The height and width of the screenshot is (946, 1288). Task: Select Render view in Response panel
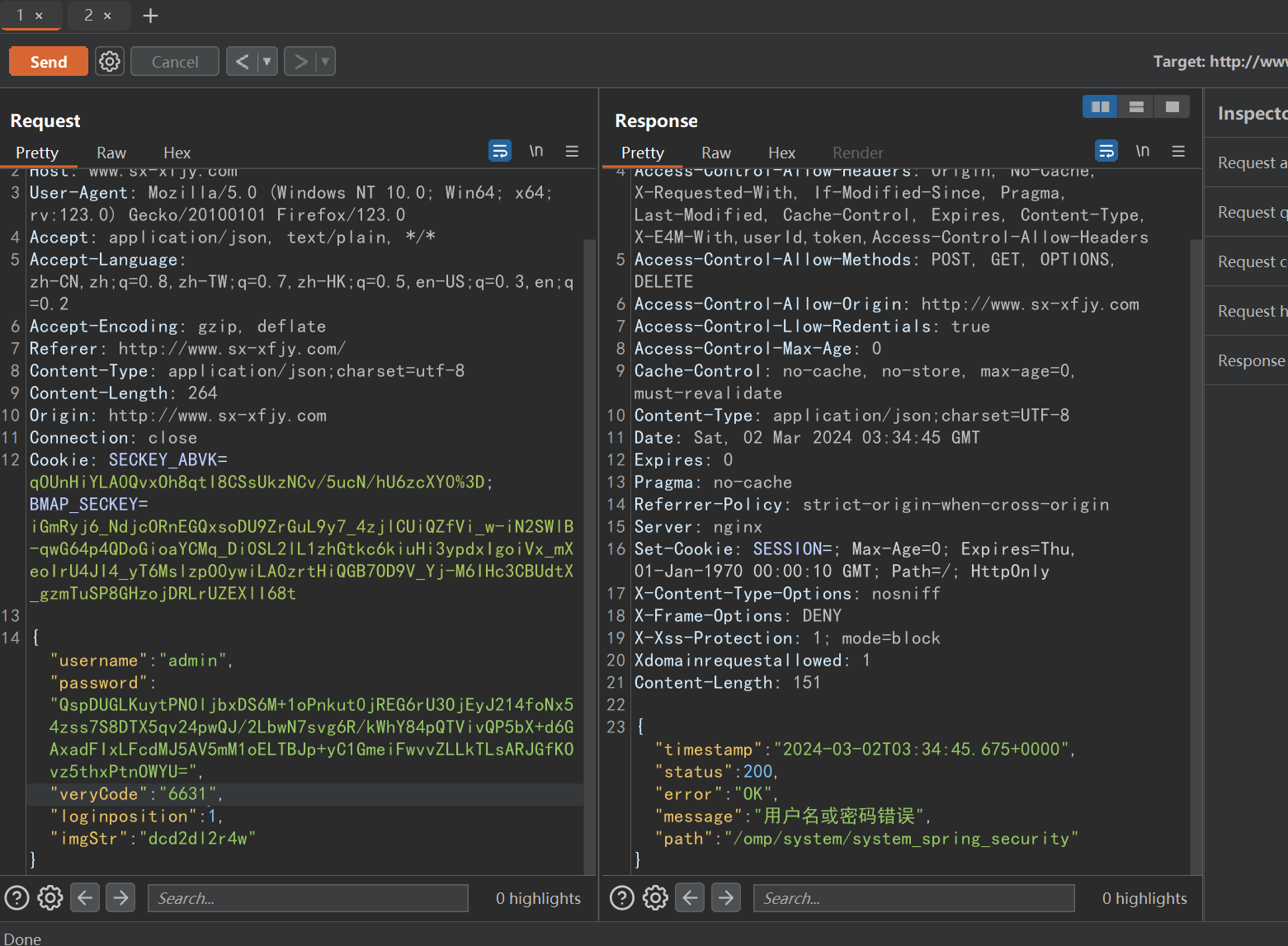tap(857, 153)
